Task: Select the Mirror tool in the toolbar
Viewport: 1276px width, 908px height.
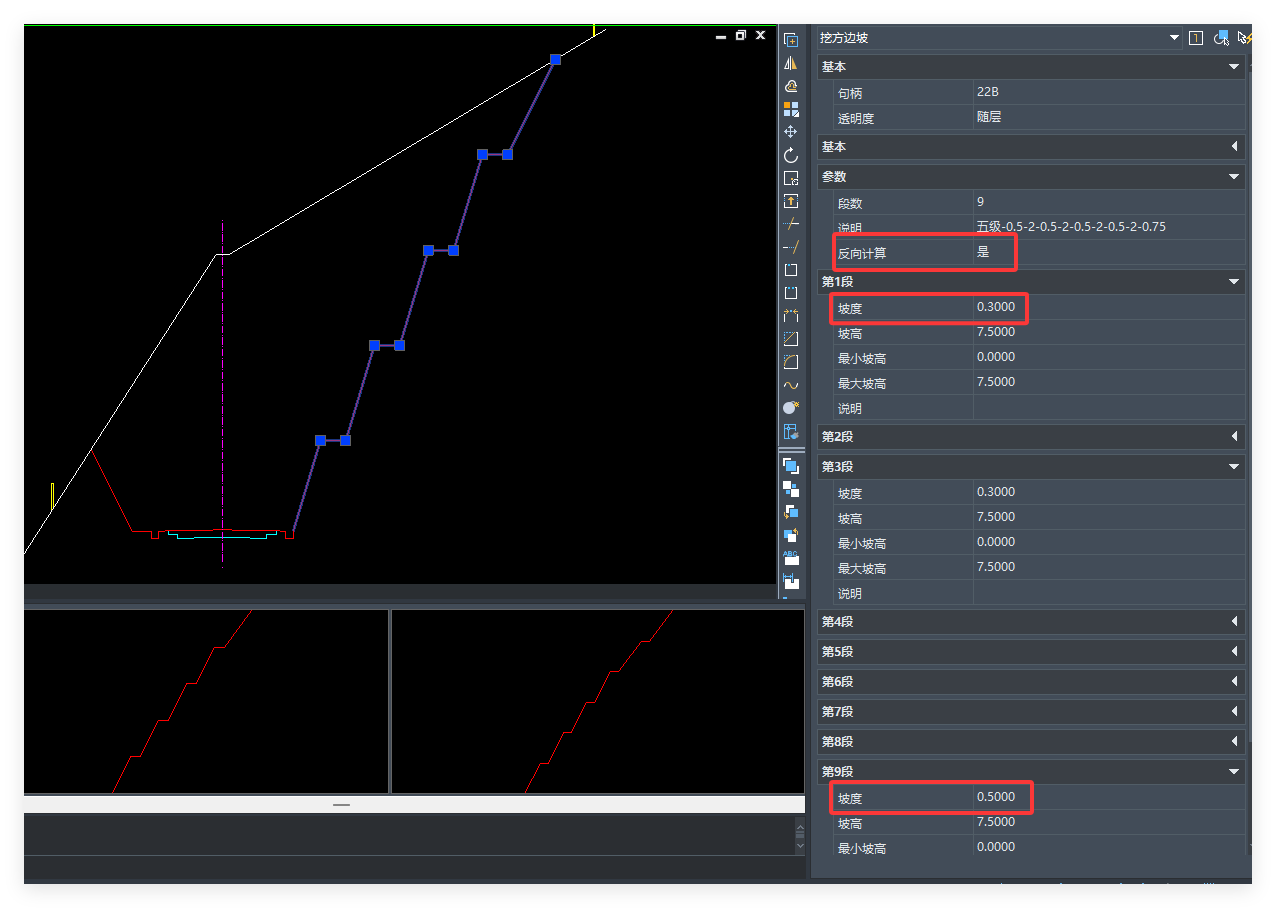Action: pyautogui.click(x=790, y=62)
